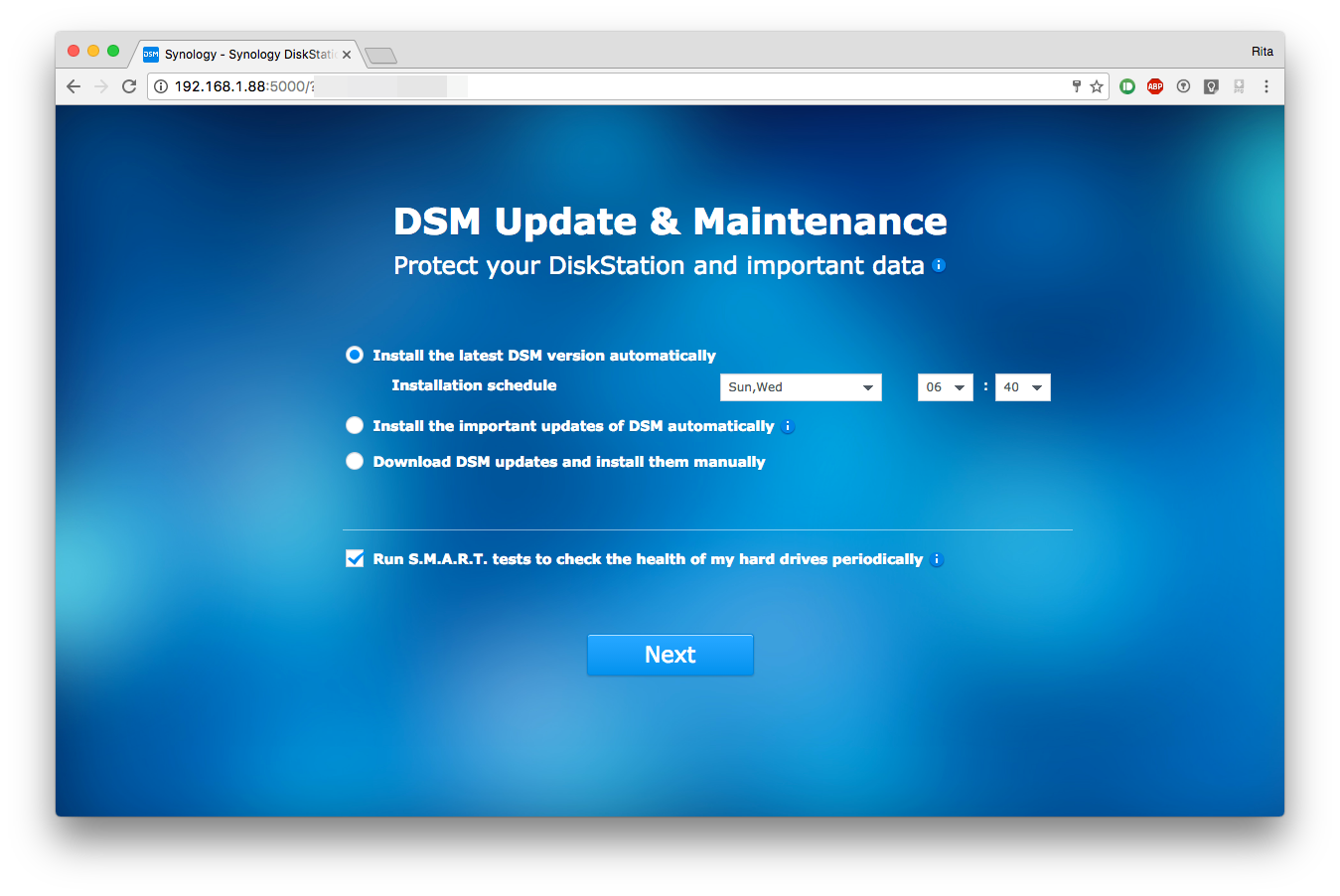The width and height of the screenshot is (1340, 896).
Task: Select Install the important updates radio button
Action: tap(355, 425)
